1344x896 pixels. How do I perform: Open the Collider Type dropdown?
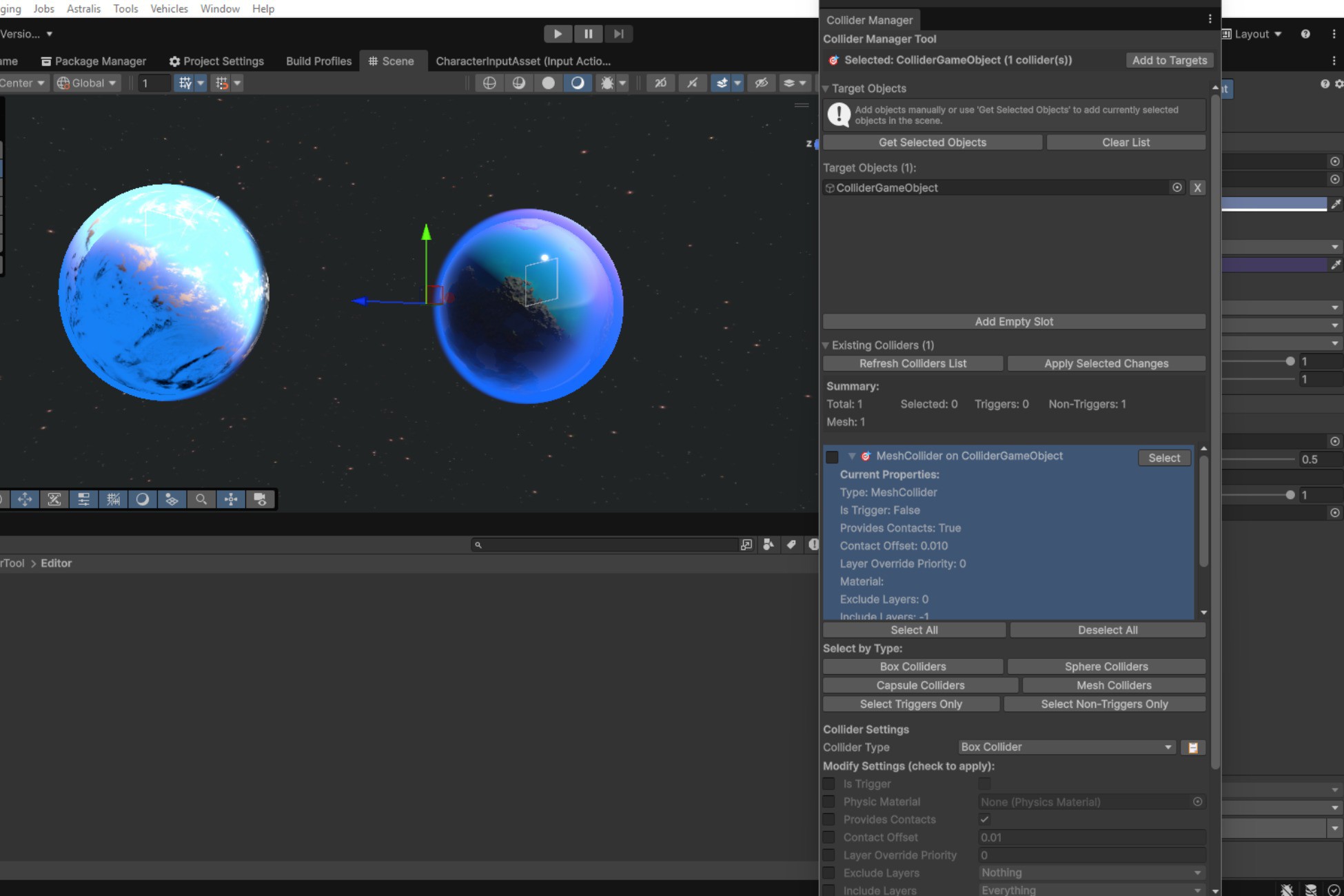coord(1066,747)
